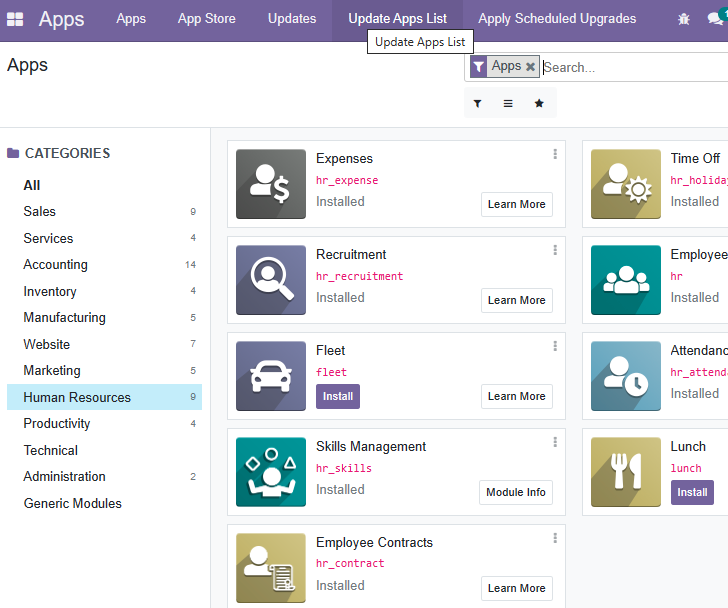Install the Fleet app
Viewport: 728px width, 608px height.
338,396
